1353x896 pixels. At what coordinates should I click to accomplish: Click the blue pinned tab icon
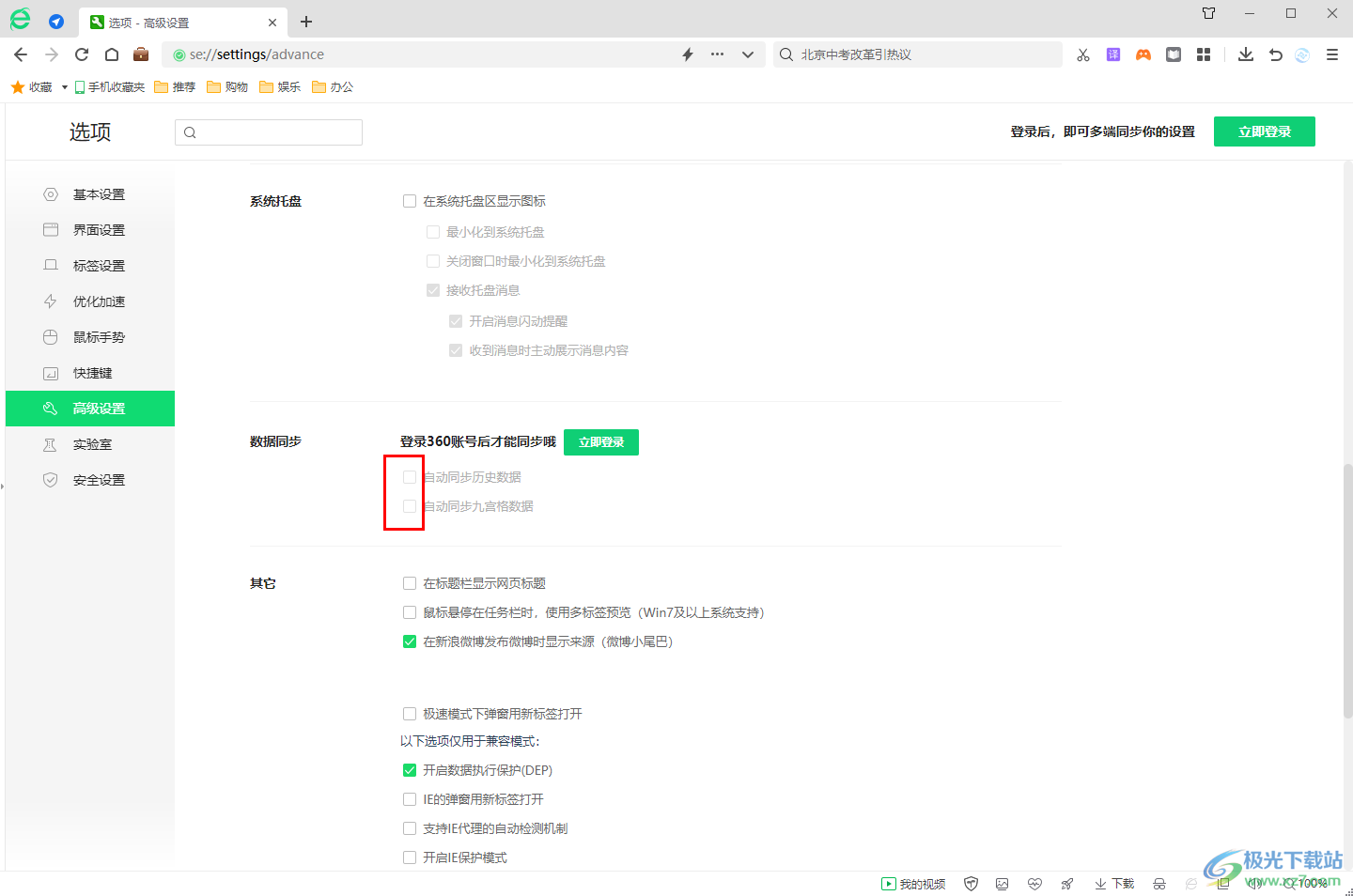click(x=56, y=22)
